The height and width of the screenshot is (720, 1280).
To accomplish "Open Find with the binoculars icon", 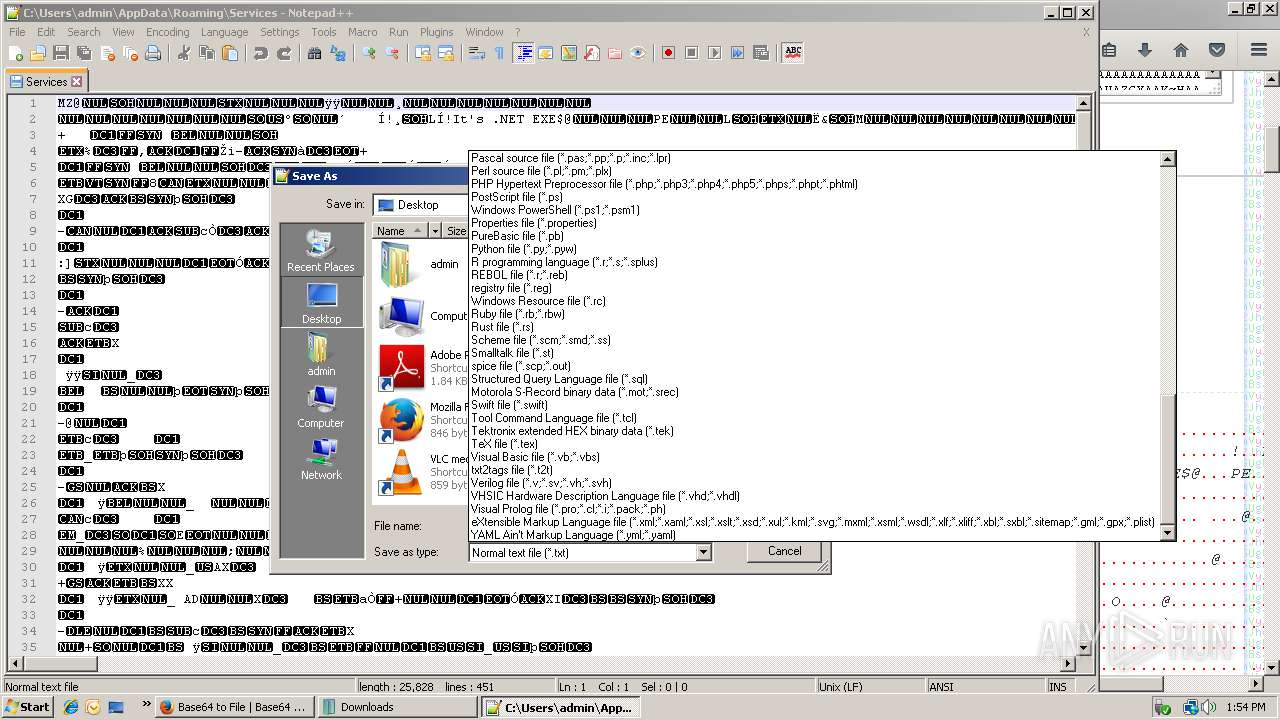I will tap(314, 53).
